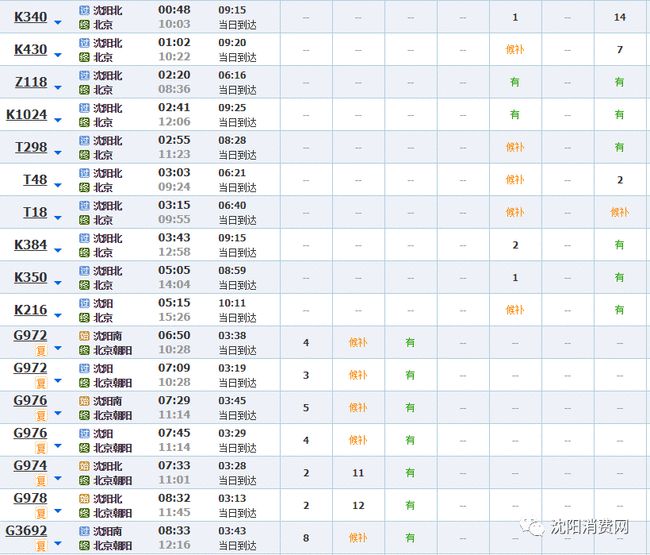Click the blue icon beside 沈阳南 in G3692 row
The height and width of the screenshot is (555, 650).
point(85,531)
